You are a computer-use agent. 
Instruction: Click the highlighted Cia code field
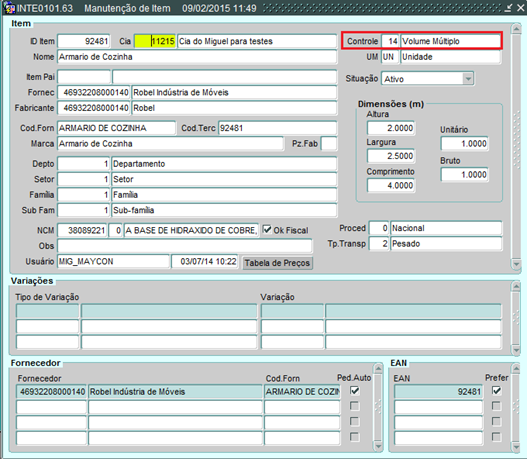pyautogui.click(x=155, y=41)
